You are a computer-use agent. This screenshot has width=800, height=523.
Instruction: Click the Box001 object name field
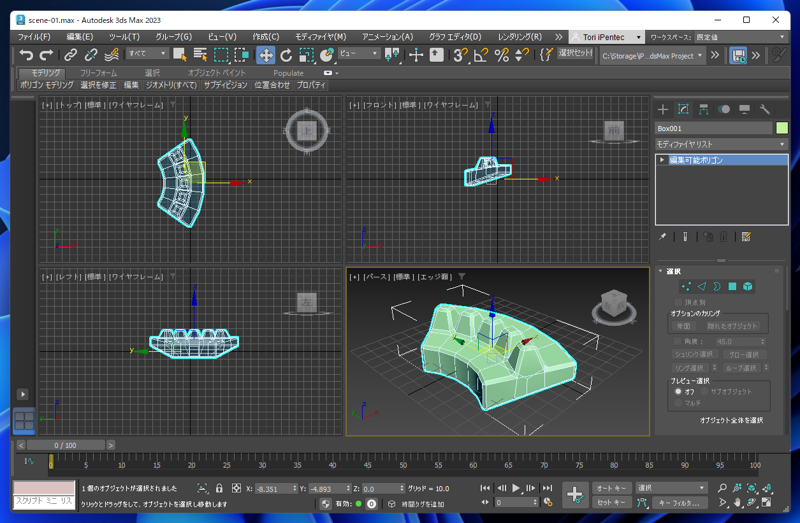click(x=714, y=128)
